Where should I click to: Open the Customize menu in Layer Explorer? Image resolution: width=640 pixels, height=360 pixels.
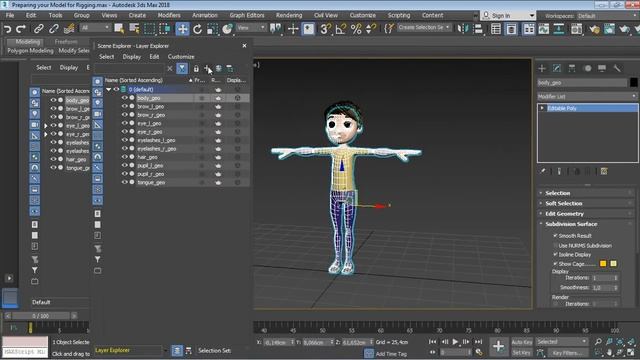(x=181, y=57)
